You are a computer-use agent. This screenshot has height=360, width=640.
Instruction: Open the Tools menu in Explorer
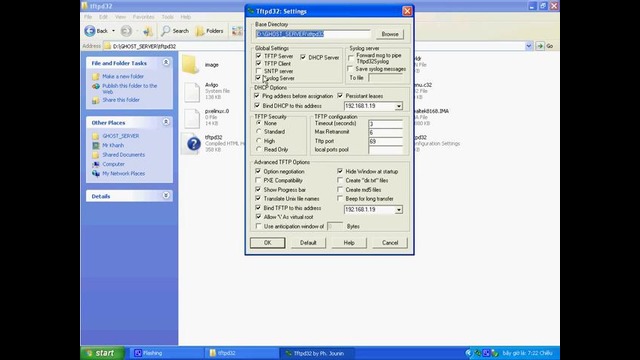167,17
